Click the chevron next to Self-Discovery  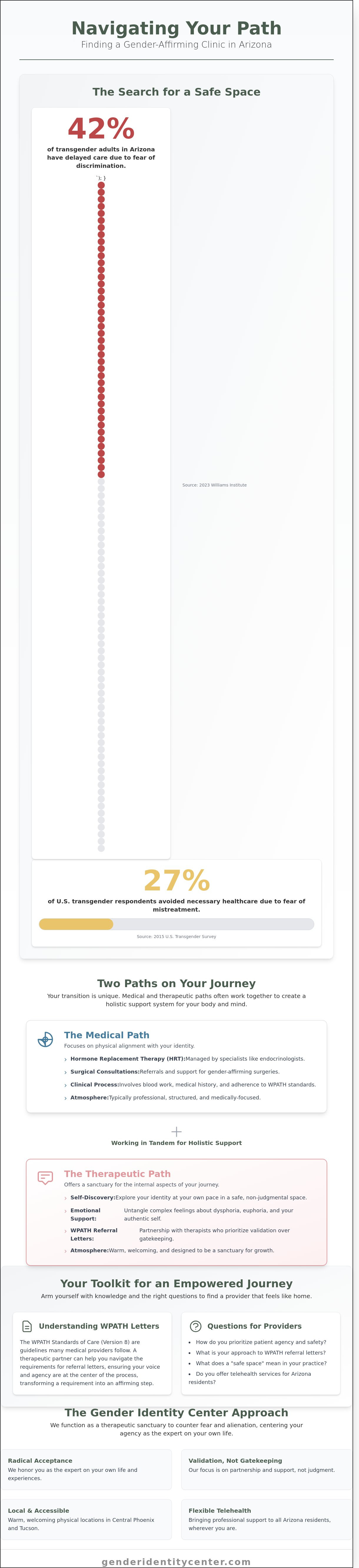coord(66,1198)
